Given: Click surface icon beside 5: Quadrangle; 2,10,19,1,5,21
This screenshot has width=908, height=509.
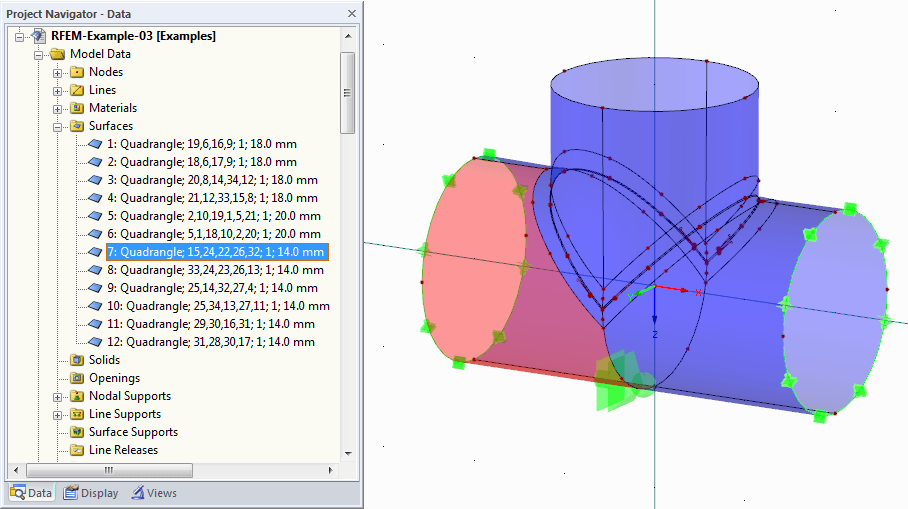Looking at the screenshot, I should pyautogui.click(x=96, y=215).
